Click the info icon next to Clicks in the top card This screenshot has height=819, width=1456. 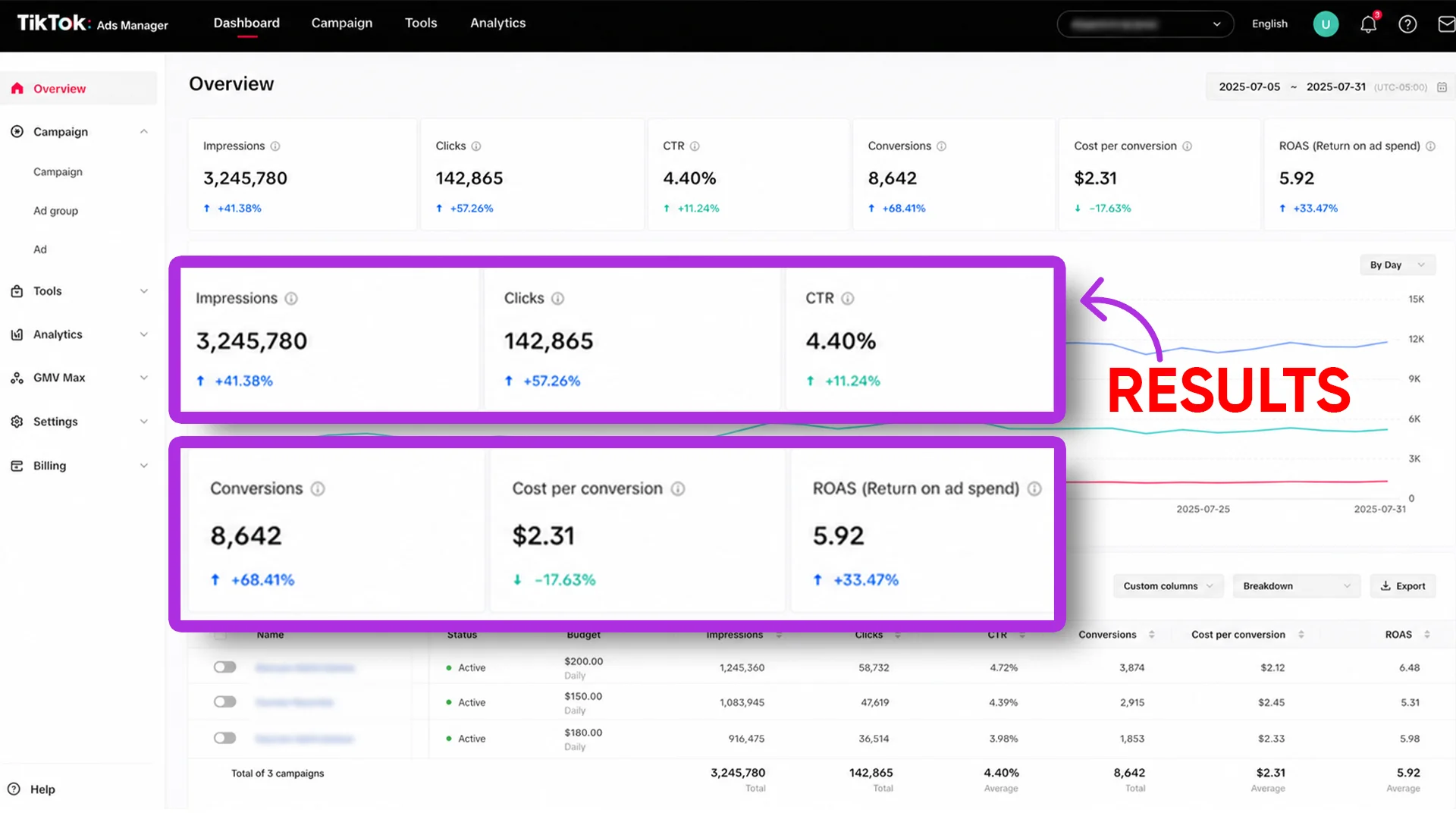476,146
